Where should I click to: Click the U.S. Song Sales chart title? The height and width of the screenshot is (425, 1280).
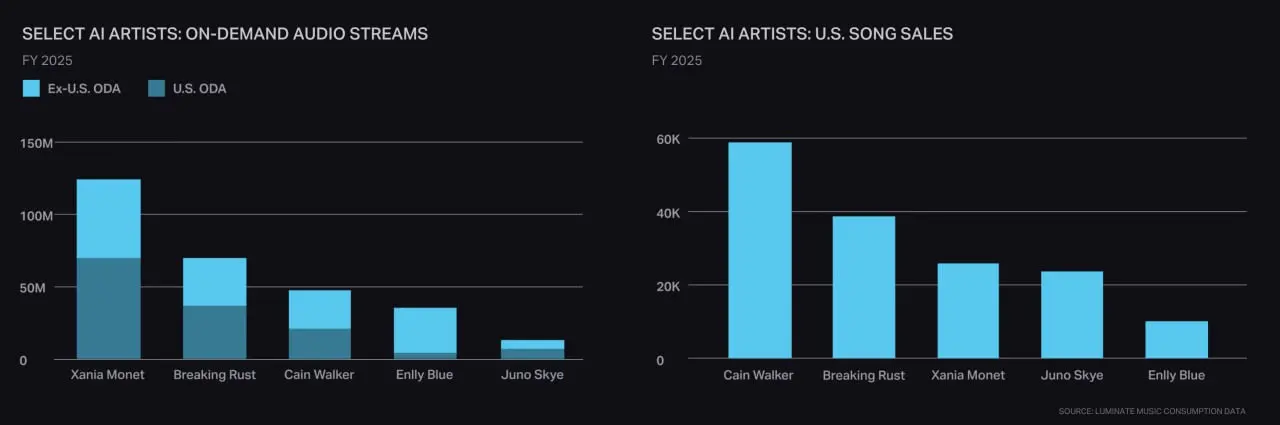(x=802, y=34)
